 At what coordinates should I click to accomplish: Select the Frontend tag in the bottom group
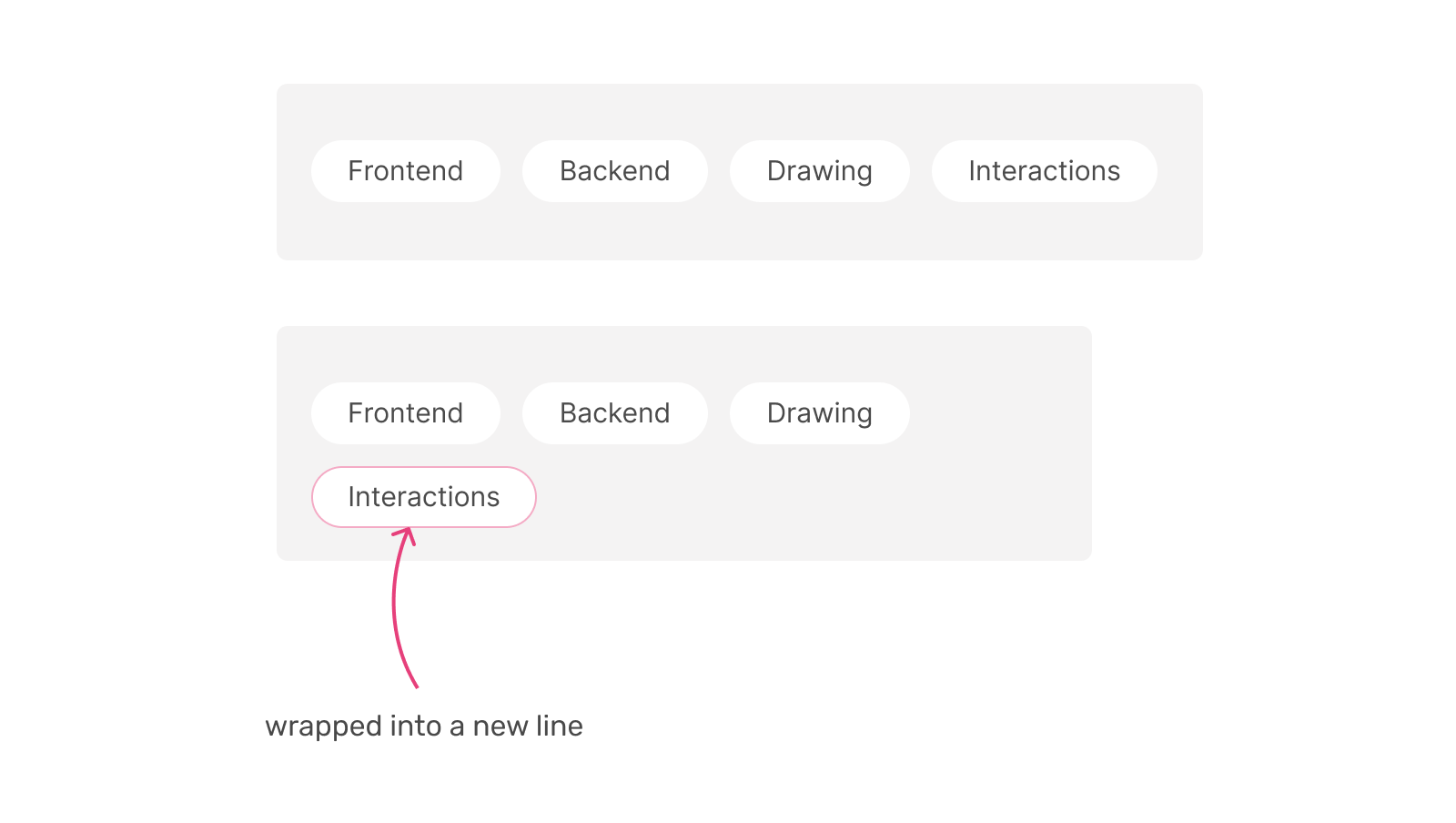[405, 412]
